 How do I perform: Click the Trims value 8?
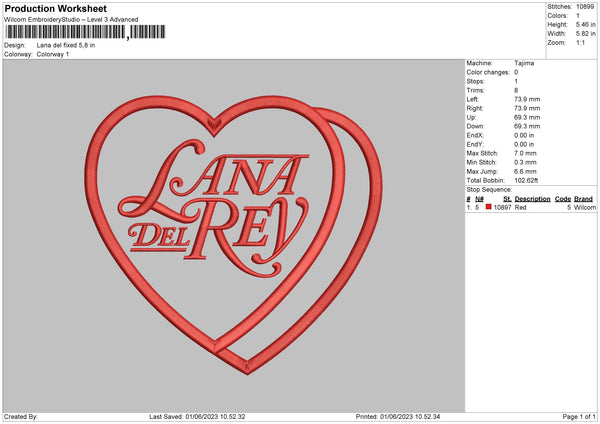tap(516, 91)
